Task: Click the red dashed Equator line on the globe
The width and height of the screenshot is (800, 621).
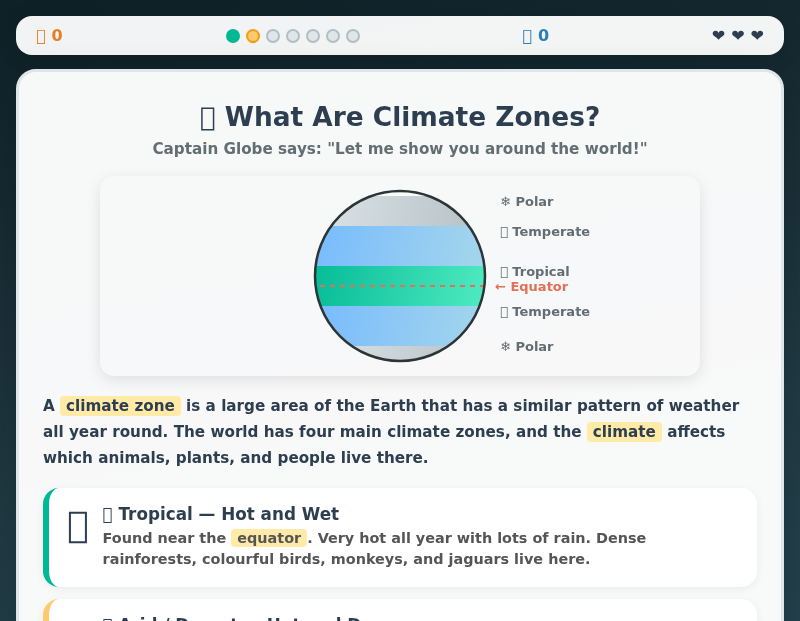Action: 400,287
